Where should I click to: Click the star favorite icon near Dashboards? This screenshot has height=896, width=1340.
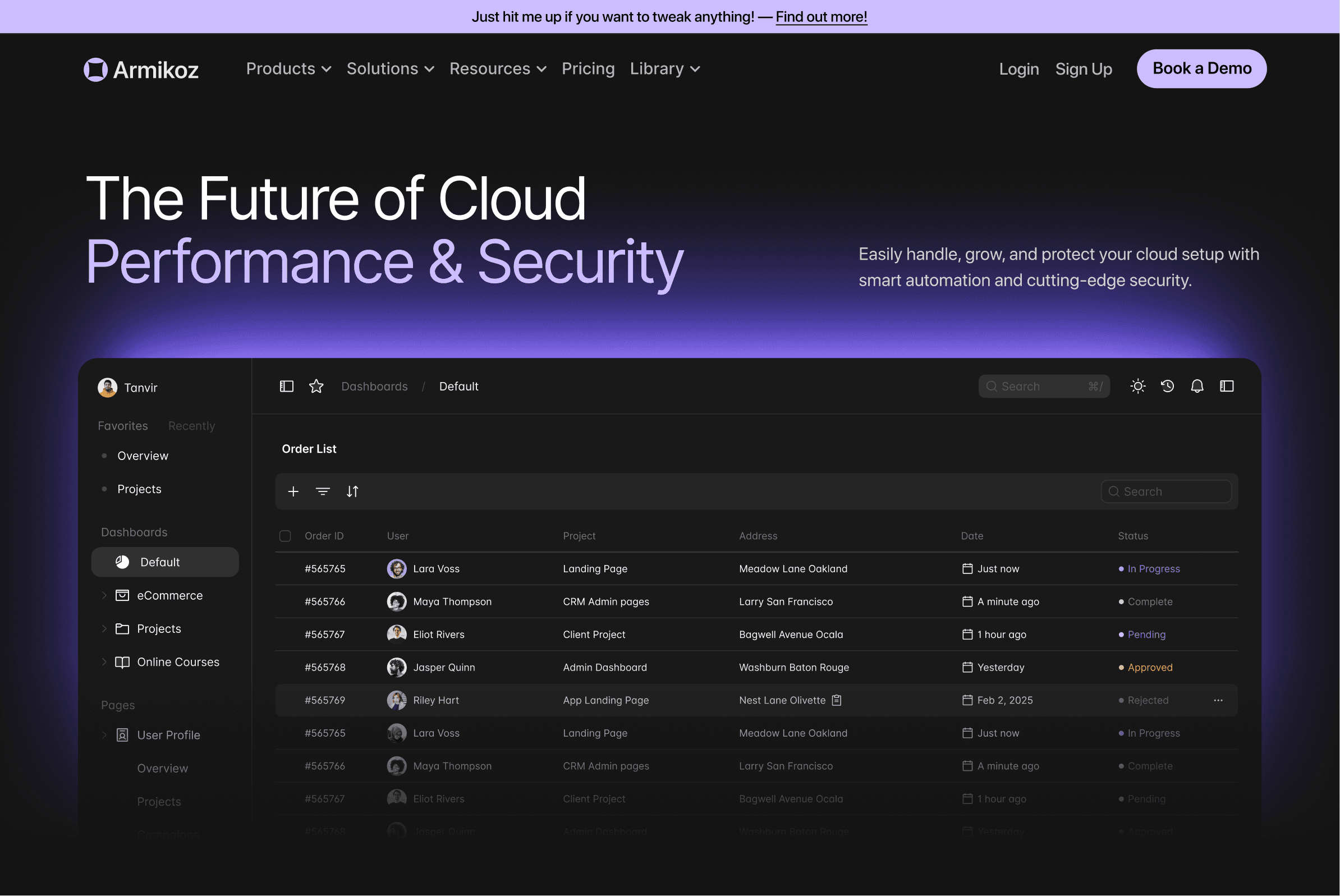point(316,387)
